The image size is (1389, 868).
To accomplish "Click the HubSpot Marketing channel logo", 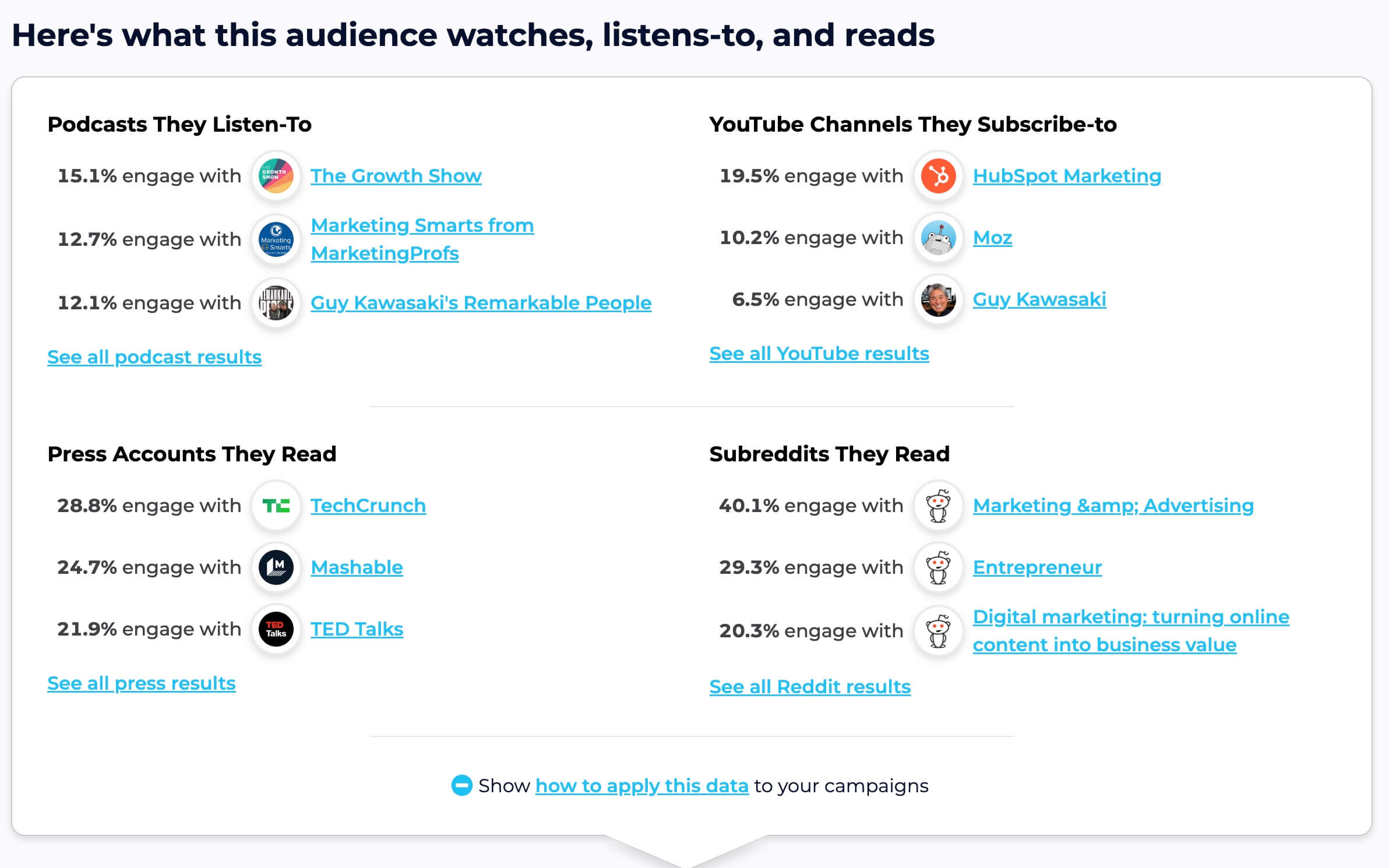I will click(x=939, y=176).
